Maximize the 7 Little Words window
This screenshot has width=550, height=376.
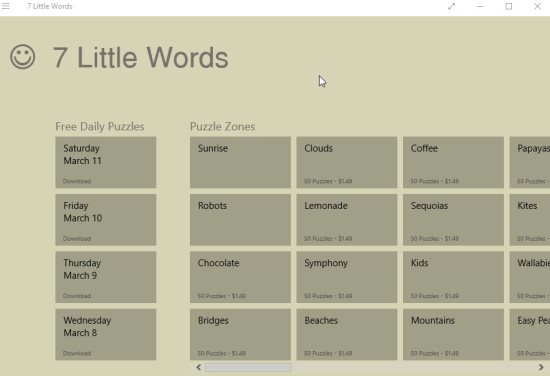tap(509, 6)
